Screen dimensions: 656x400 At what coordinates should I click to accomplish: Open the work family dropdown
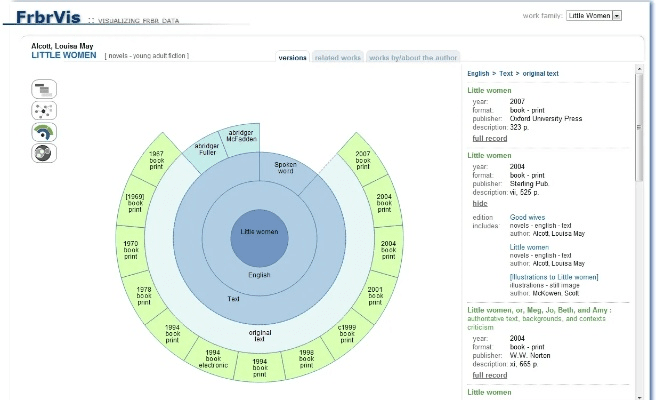[594, 15]
